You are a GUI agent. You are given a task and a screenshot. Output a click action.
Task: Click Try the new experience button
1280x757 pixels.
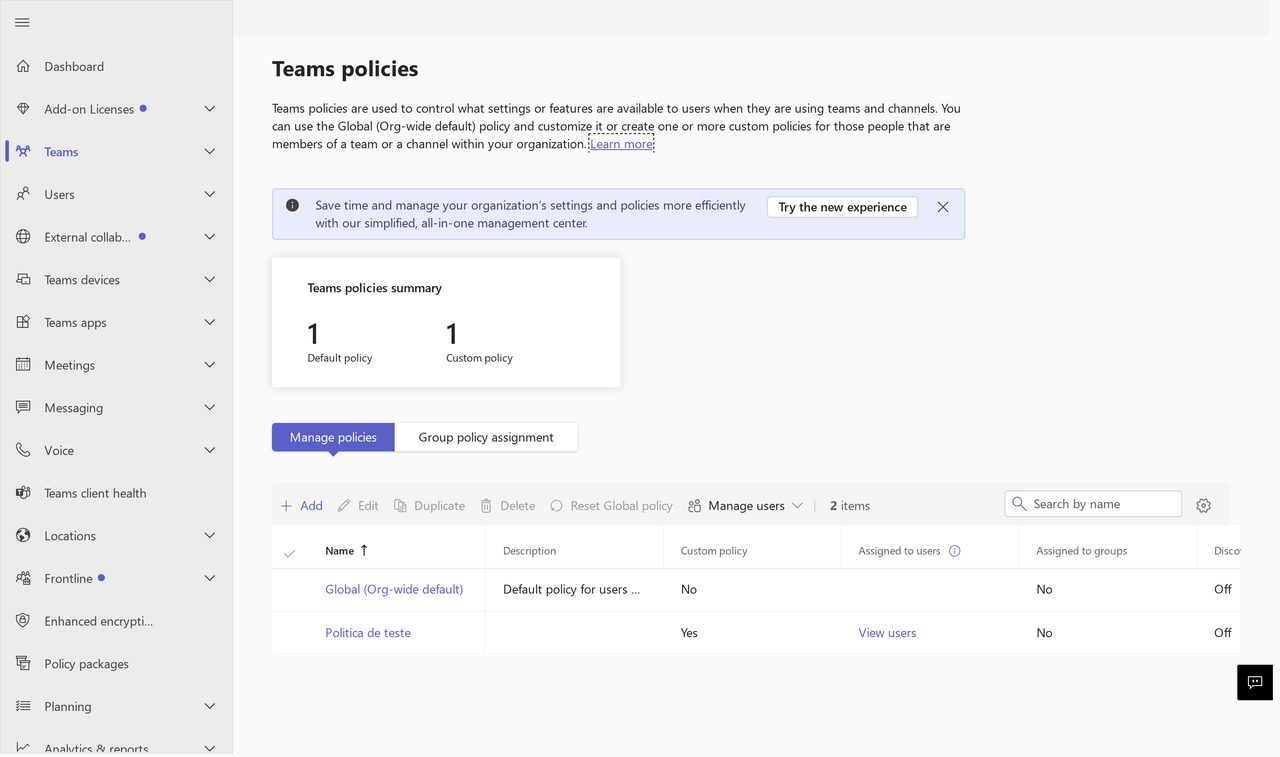tap(842, 207)
